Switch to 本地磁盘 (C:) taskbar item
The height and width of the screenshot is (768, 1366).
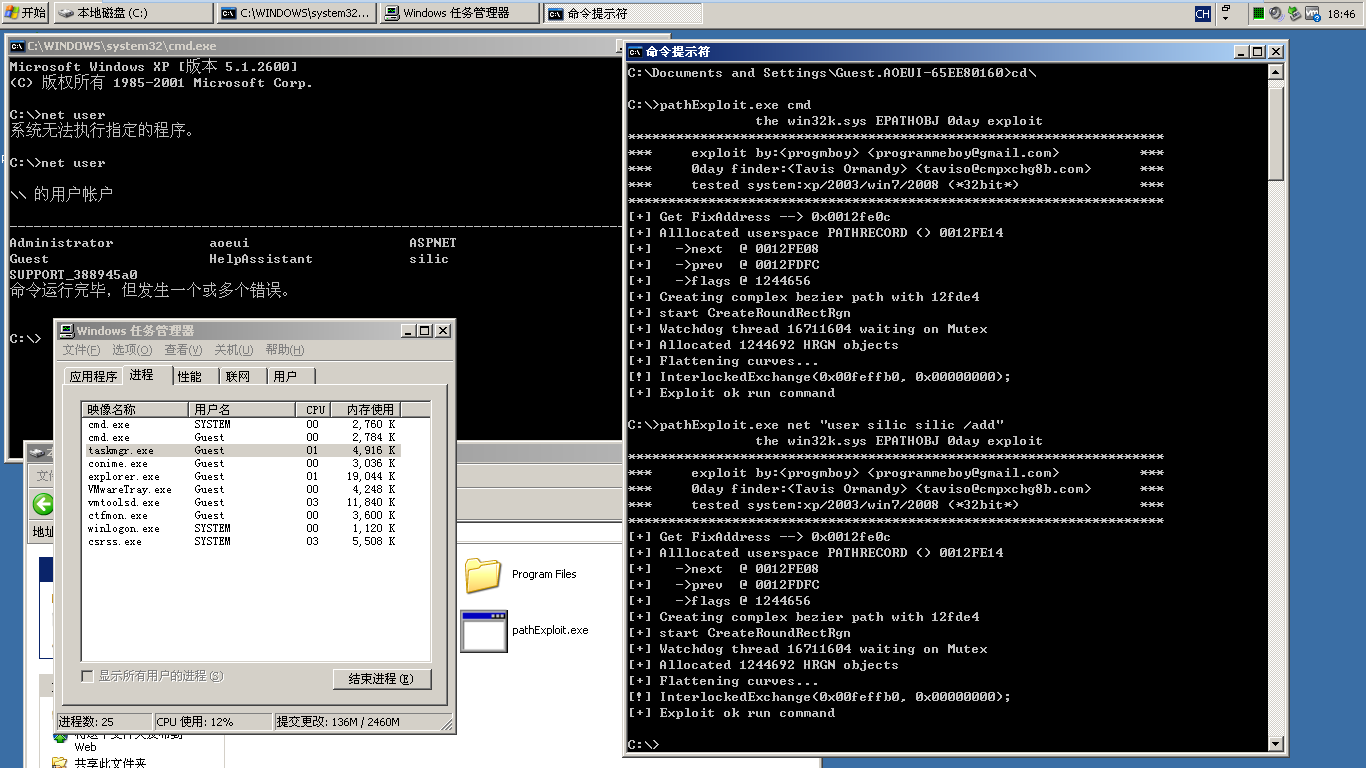pyautogui.click(x=133, y=13)
